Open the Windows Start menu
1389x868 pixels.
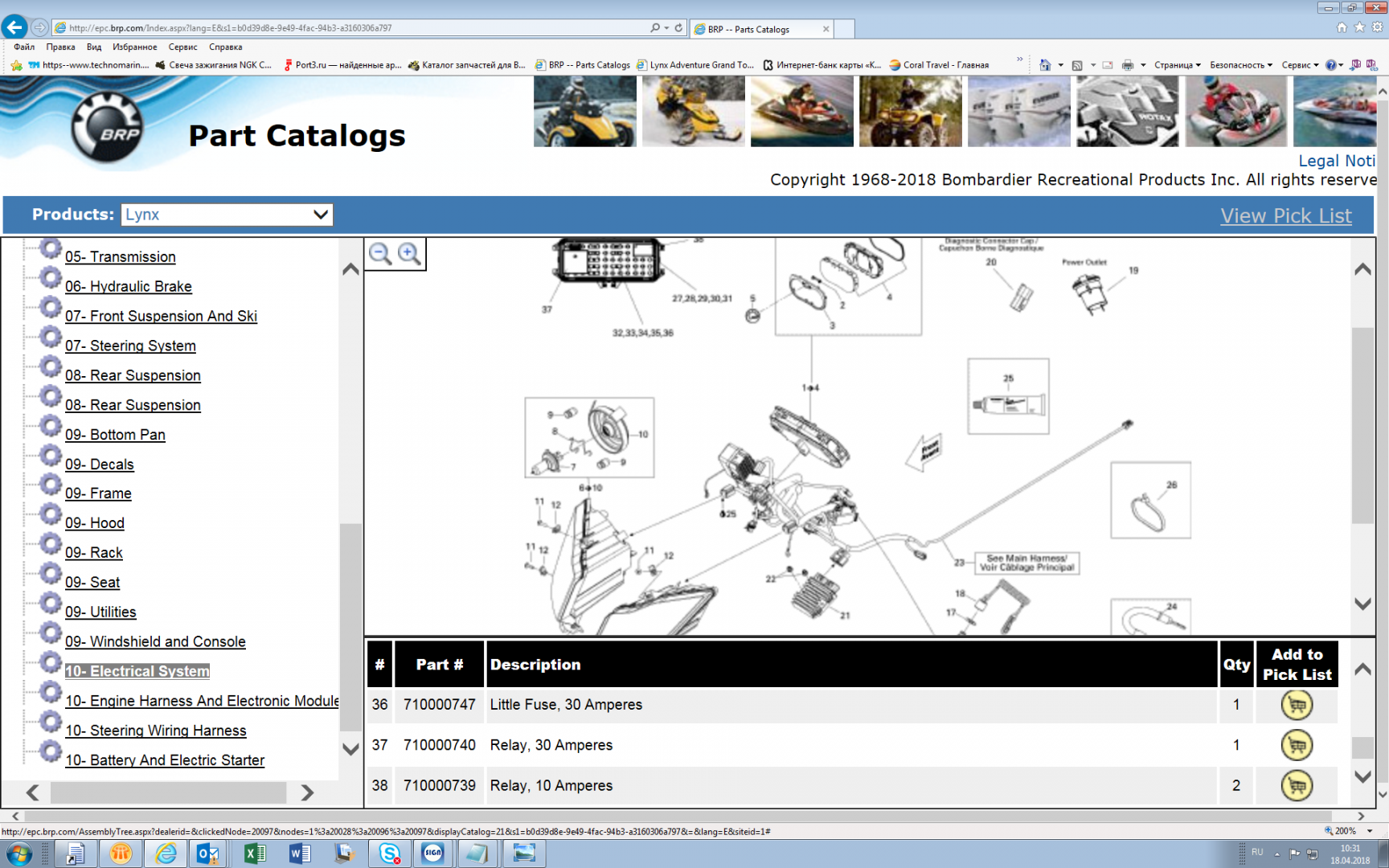(x=18, y=854)
